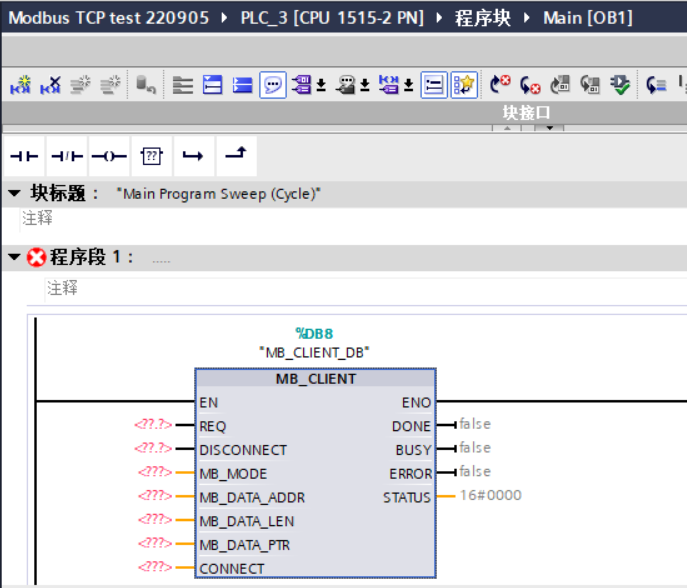Image resolution: width=687 pixels, height=588 pixels.
Task: Click the DISCONNECT input operand placeholder
Action: coord(153,448)
